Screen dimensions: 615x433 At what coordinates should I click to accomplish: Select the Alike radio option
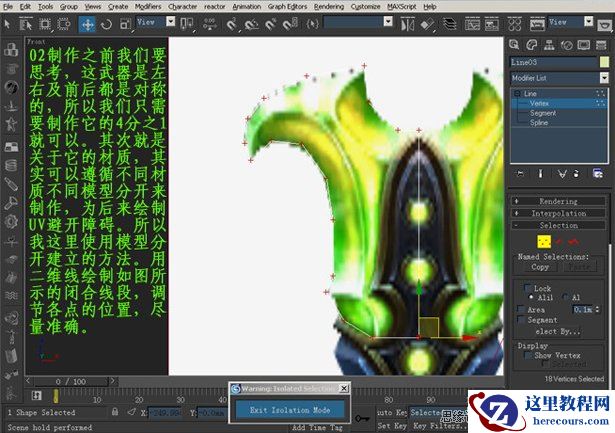(x=531, y=297)
